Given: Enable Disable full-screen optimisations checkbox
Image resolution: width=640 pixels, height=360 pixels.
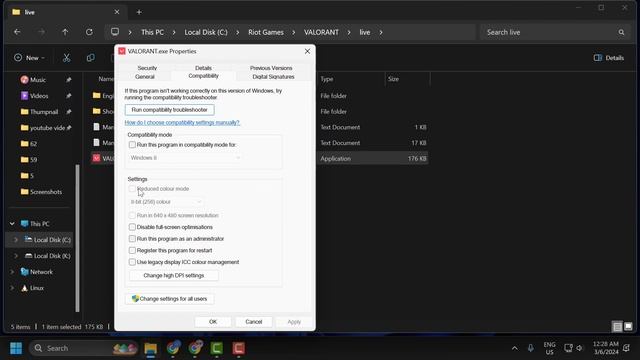Looking at the screenshot, I should click(132, 227).
